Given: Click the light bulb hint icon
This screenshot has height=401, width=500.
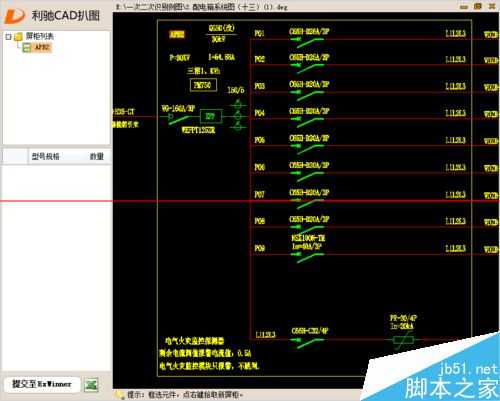Looking at the screenshot, I should 119,395.
